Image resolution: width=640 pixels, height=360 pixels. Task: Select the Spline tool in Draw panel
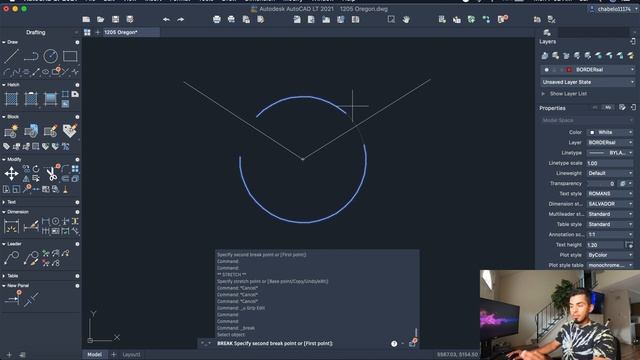point(16,72)
